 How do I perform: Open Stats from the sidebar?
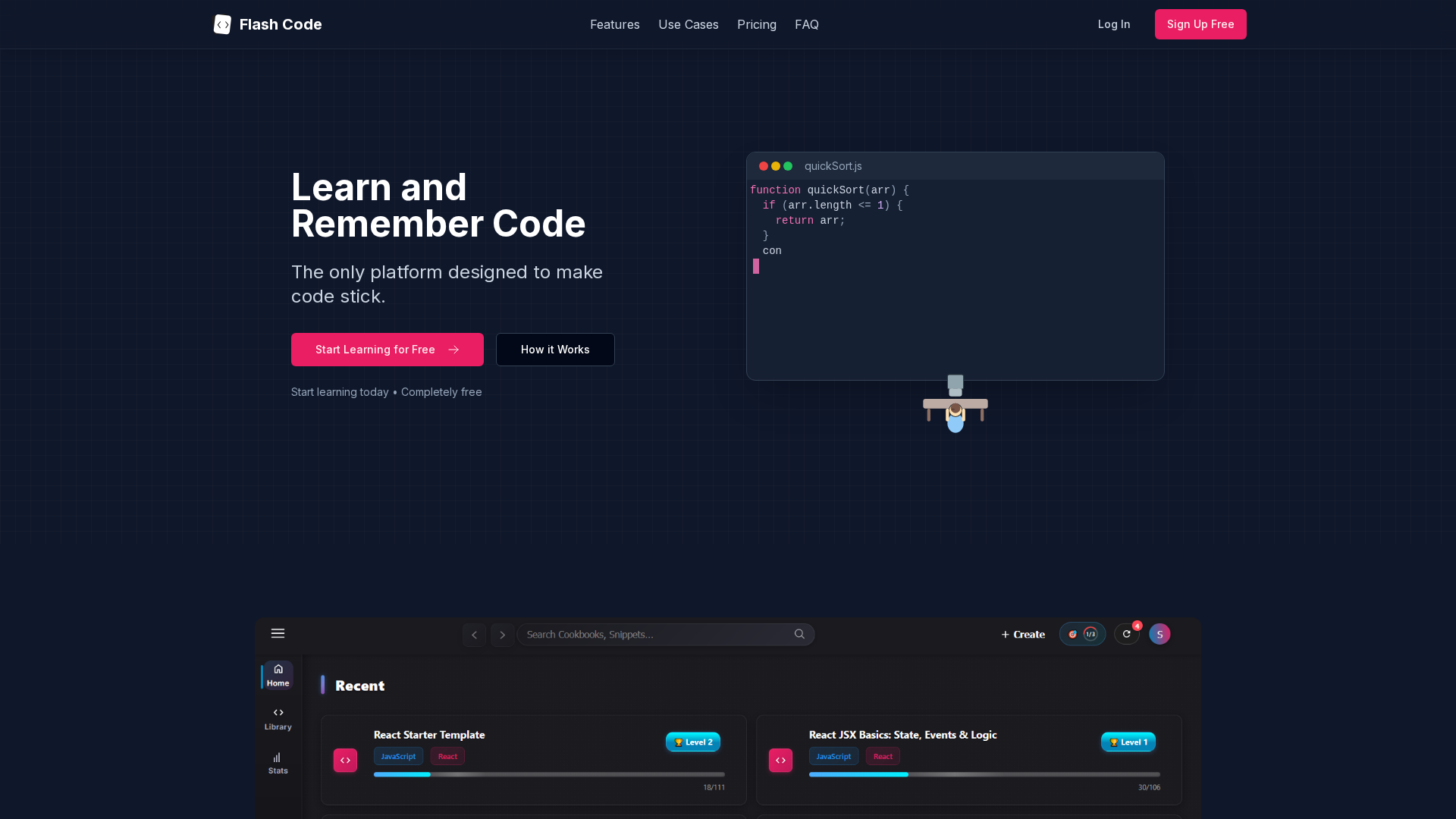(x=278, y=762)
